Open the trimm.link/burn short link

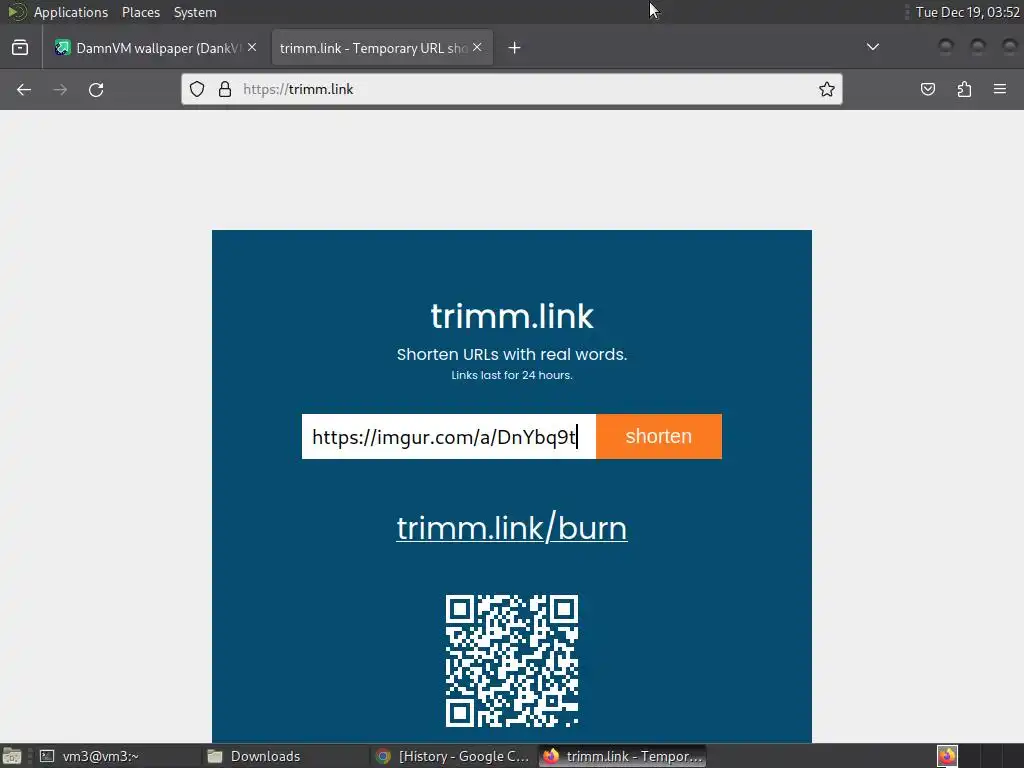tap(511, 528)
